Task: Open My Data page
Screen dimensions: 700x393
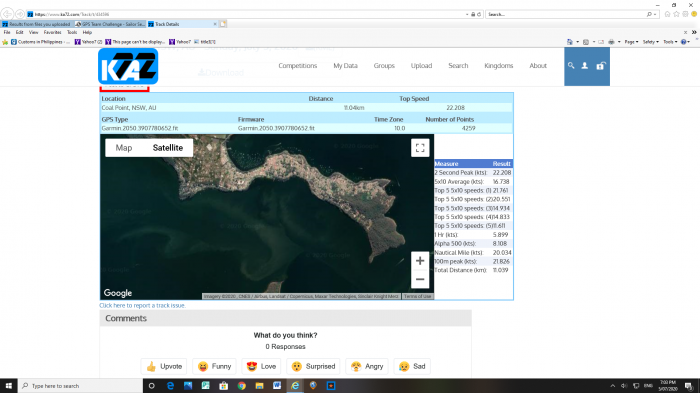Action: coord(346,66)
